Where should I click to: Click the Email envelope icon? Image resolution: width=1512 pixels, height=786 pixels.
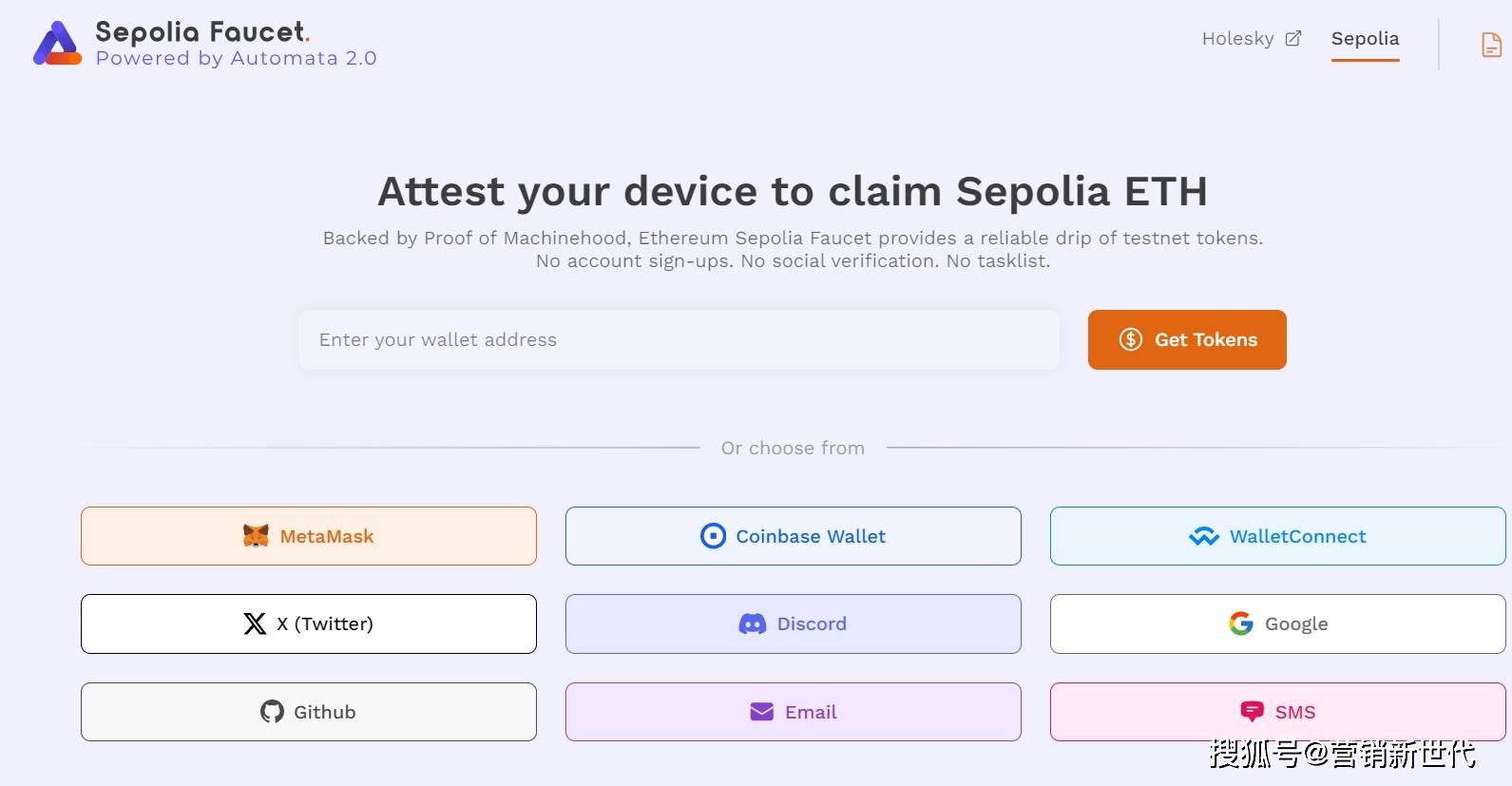762,712
